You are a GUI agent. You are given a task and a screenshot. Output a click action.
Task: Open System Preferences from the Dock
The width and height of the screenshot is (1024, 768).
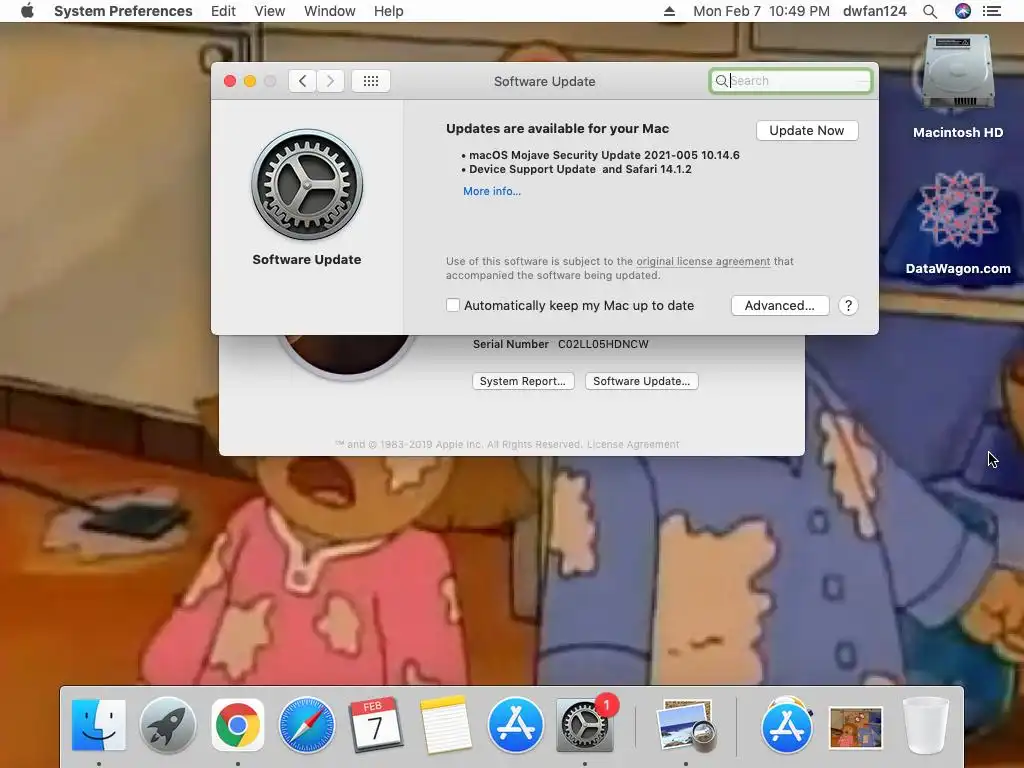click(584, 725)
